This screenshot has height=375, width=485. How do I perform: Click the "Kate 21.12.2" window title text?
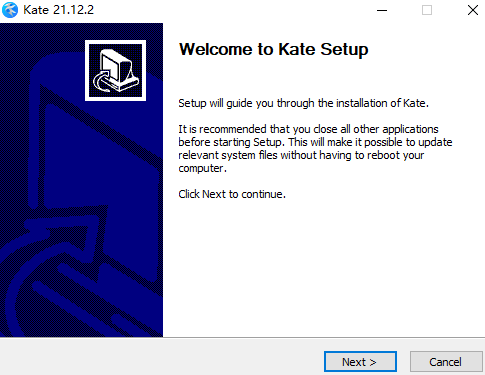(59, 10)
